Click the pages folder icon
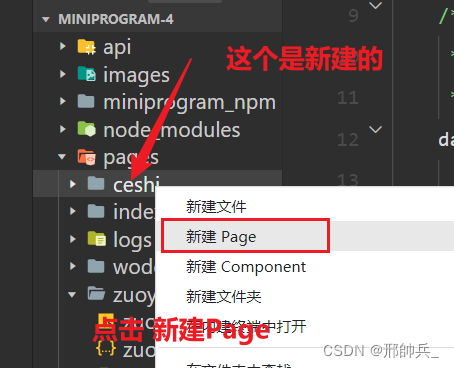454x368 pixels. pyautogui.click(x=86, y=157)
